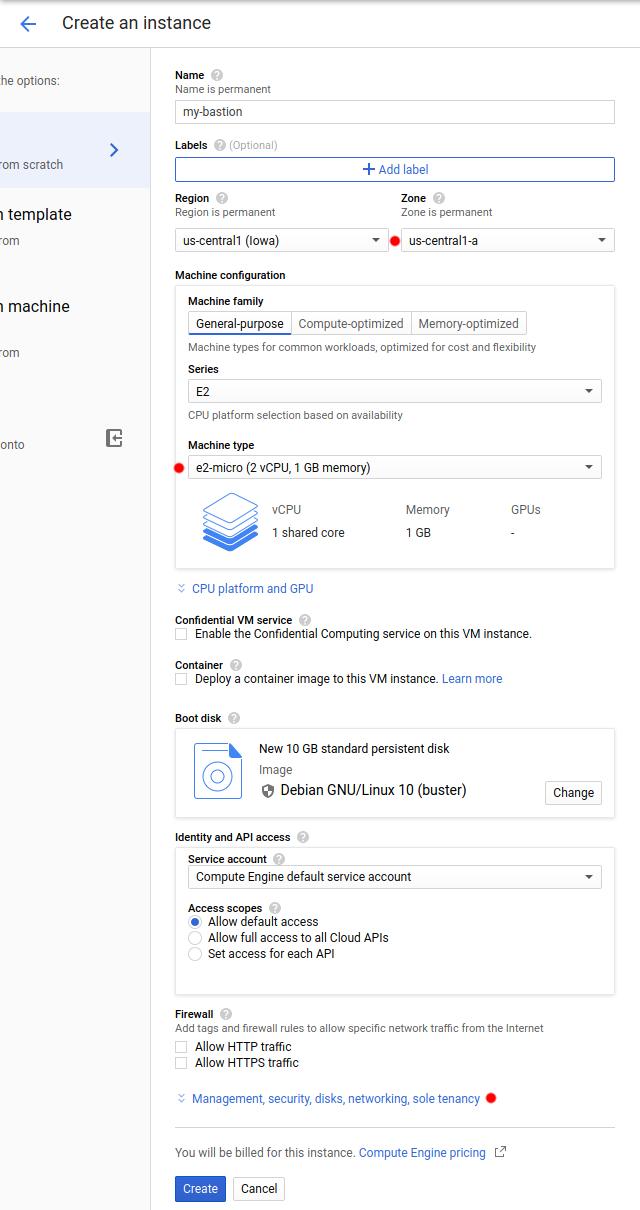
Task: Enable Confidential Computing service checkbox
Action: tap(181, 633)
